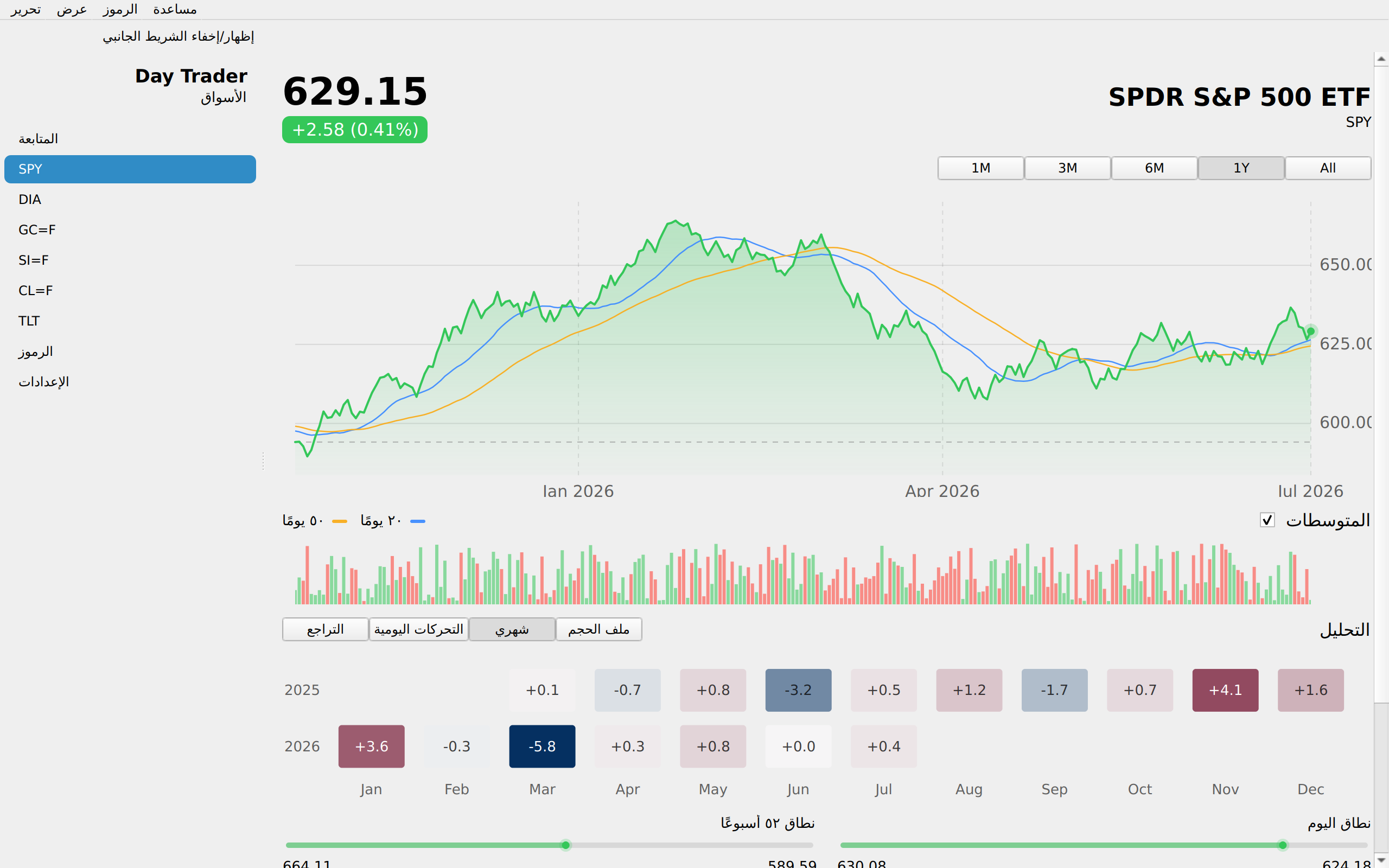Viewport: 1389px width, 868px height.
Task: Switch chart range to 6M
Action: [x=1154, y=168]
